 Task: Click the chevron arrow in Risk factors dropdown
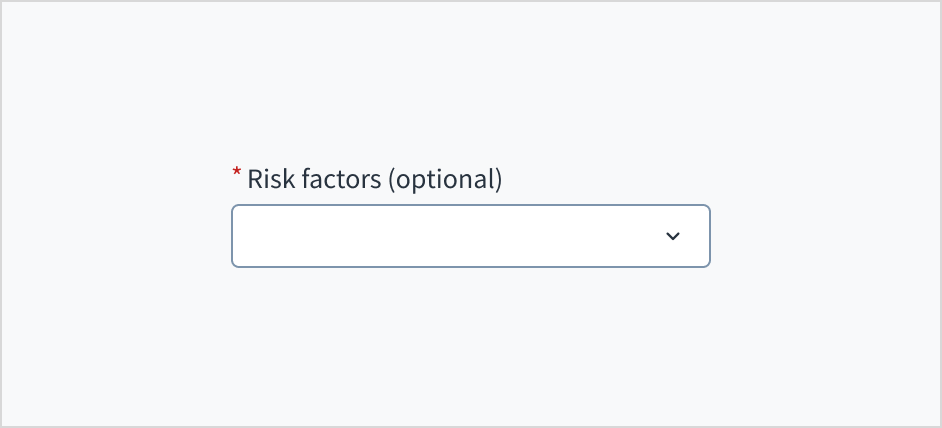tap(673, 236)
